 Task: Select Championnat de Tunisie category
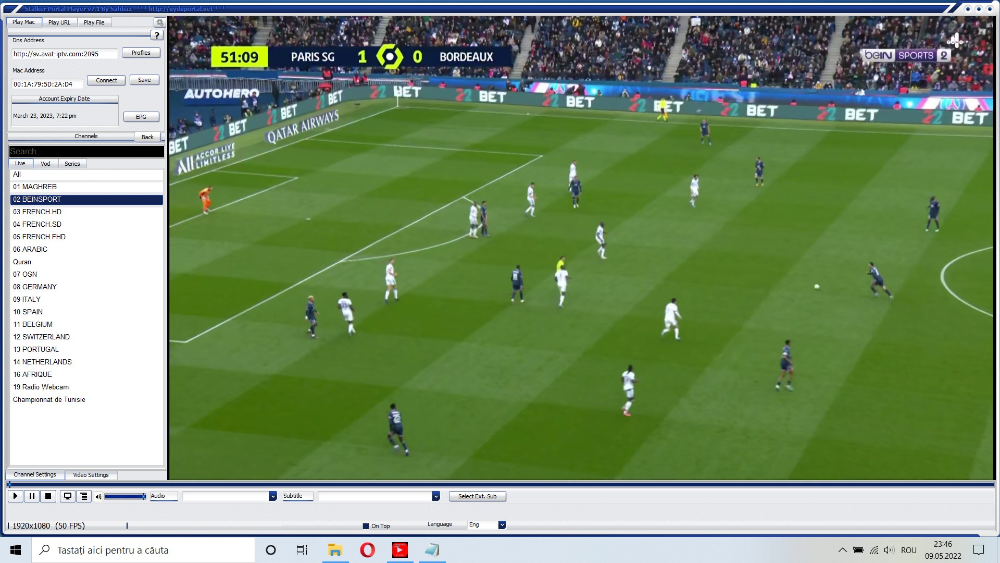click(86, 400)
